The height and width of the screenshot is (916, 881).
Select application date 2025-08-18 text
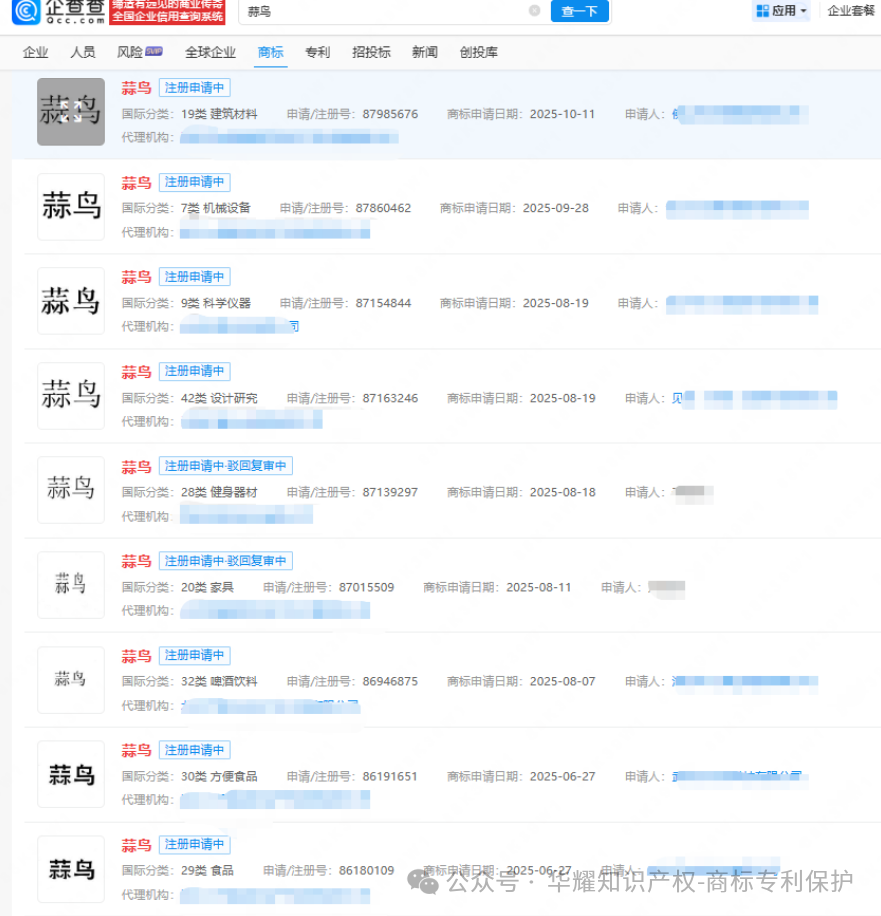[x=563, y=492]
